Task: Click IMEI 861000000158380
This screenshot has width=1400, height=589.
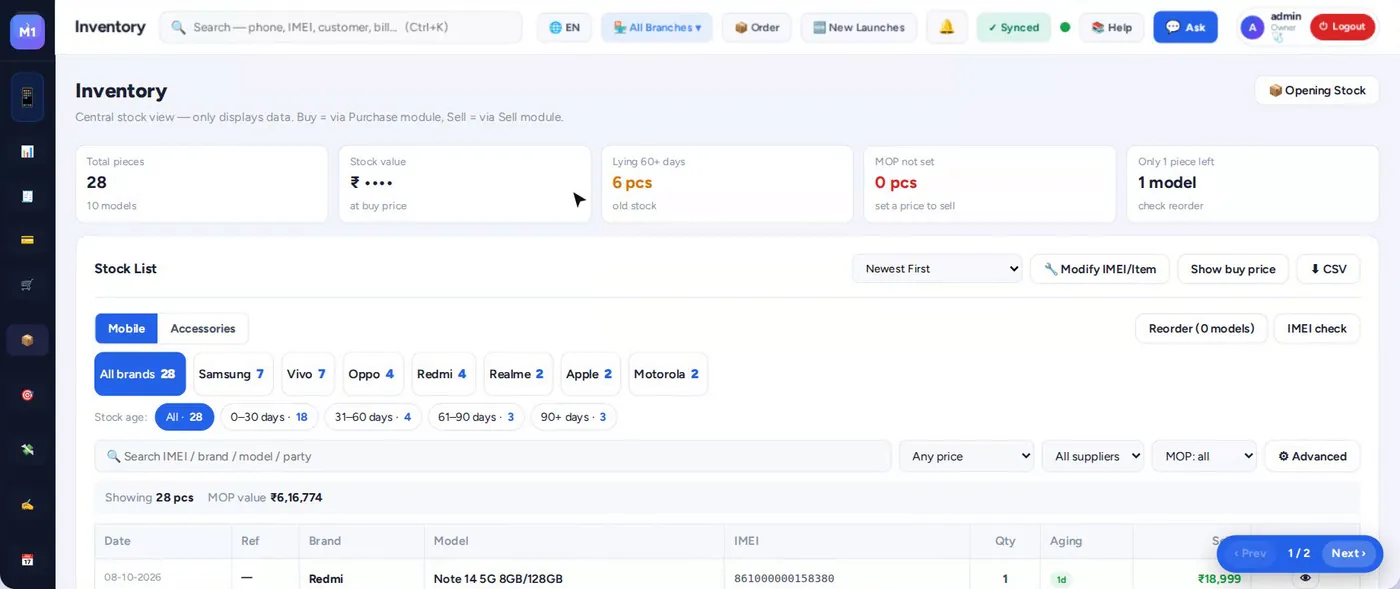Action: pyautogui.click(x=784, y=578)
